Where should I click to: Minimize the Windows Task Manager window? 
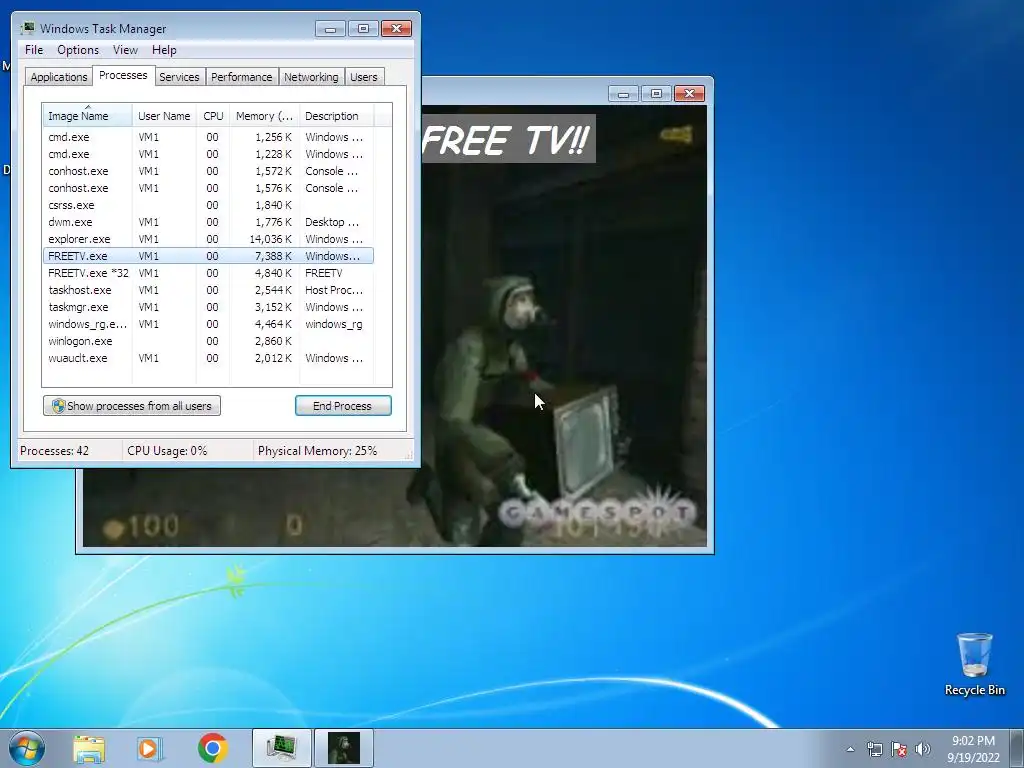(x=330, y=29)
